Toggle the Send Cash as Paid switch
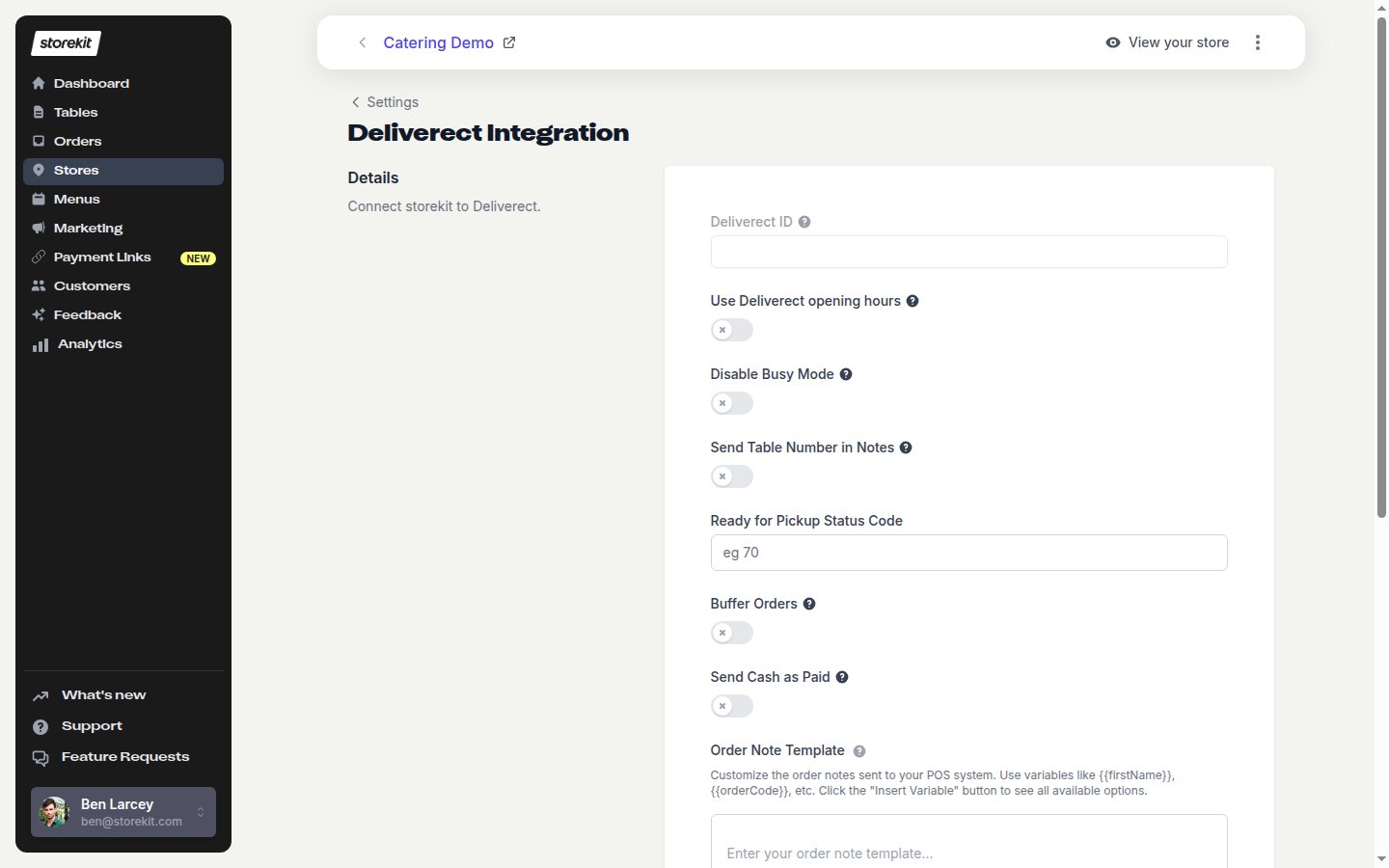 [x=732, y=706]
